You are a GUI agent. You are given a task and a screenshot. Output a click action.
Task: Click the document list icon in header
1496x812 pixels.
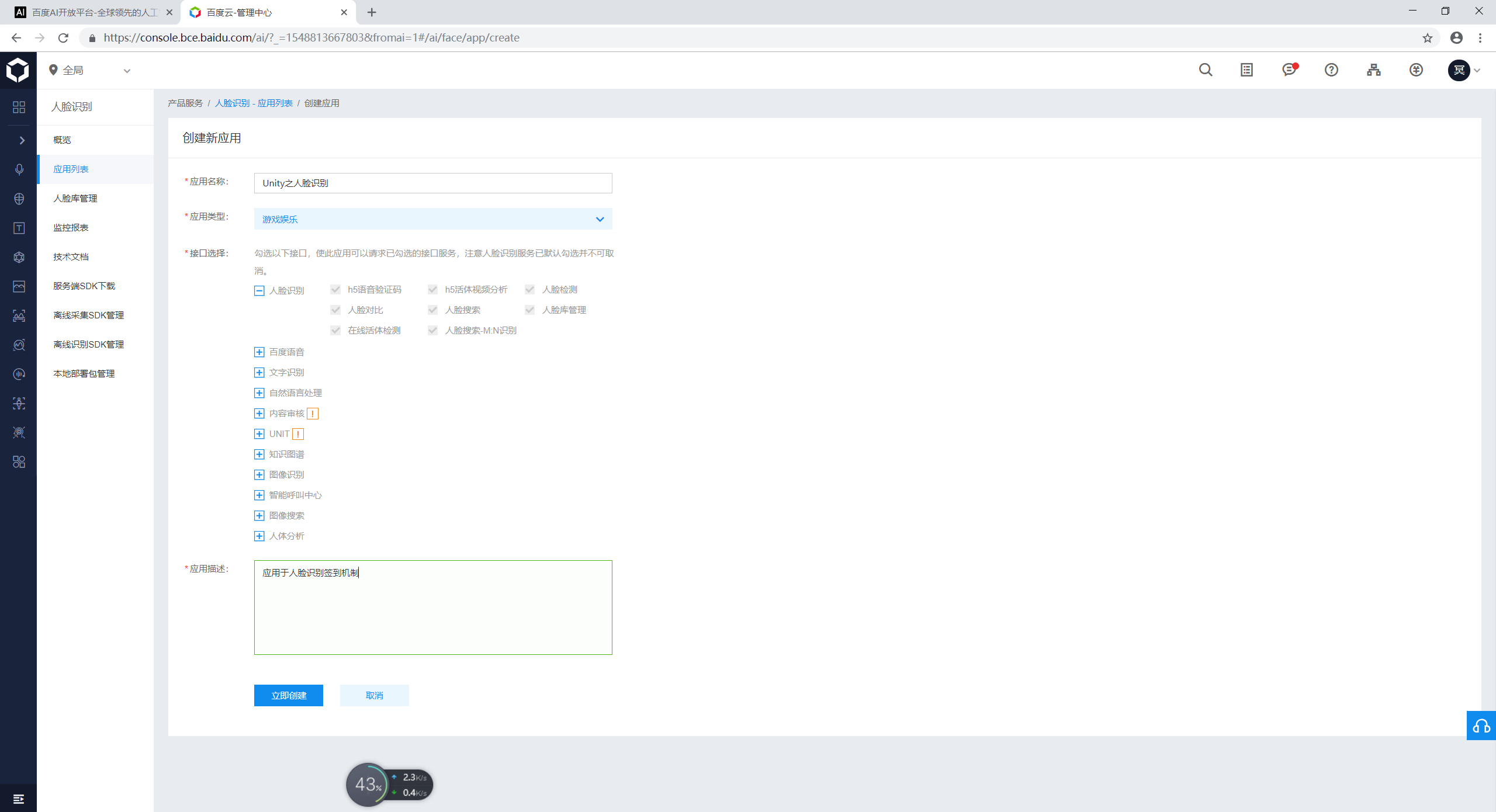point(1246,70)
